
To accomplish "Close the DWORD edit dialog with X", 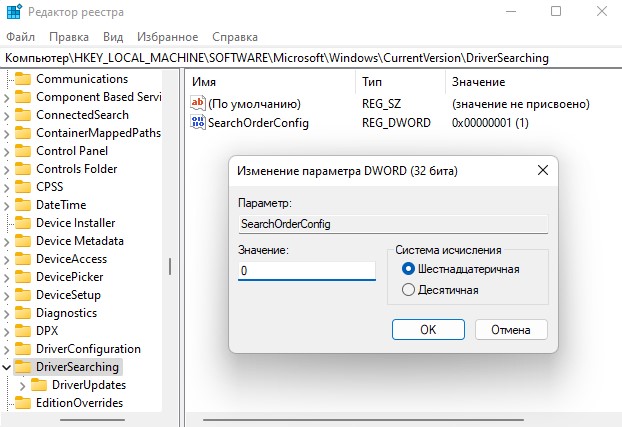I will click(x=543, y=170).
